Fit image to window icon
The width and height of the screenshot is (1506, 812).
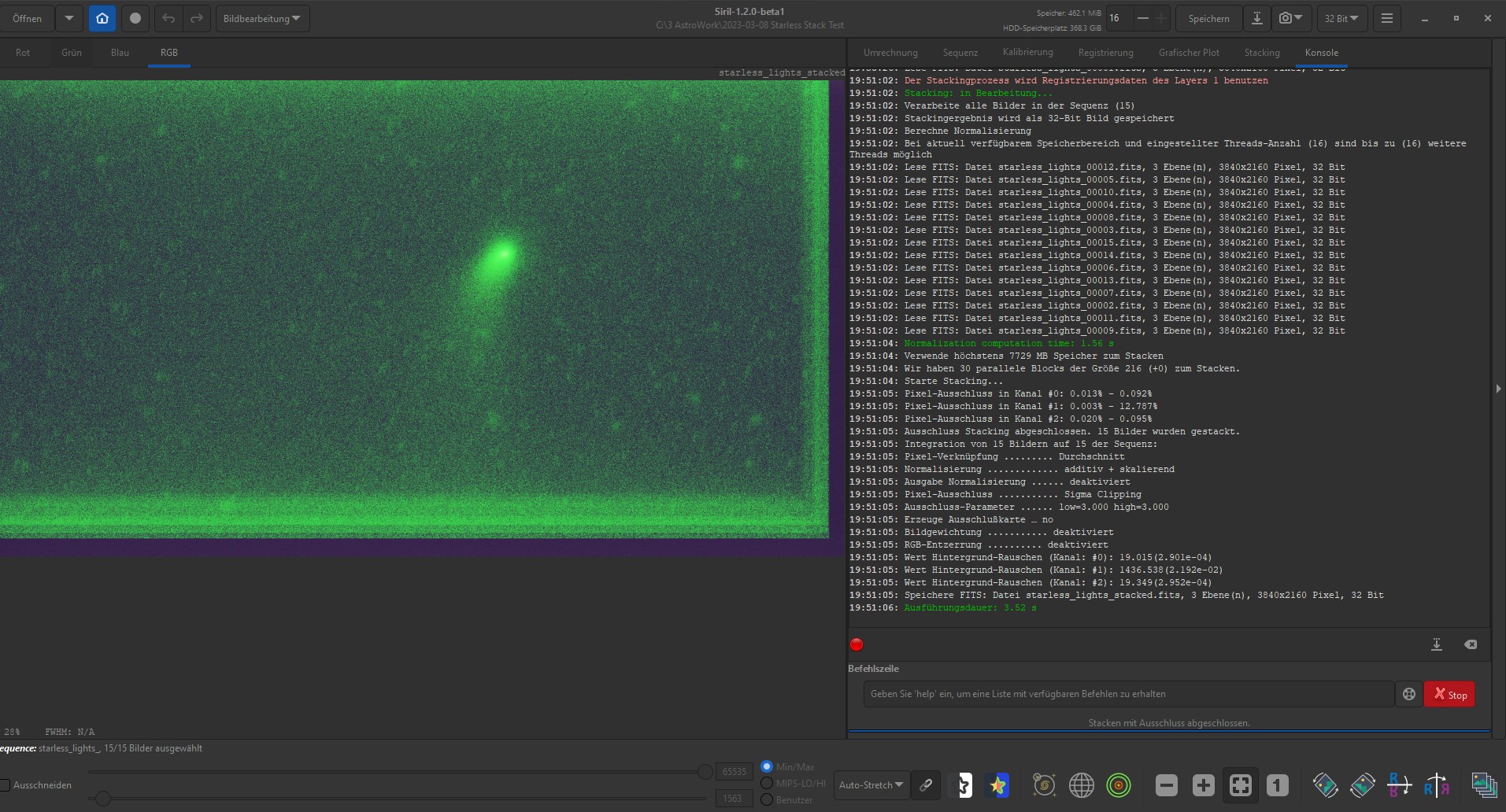coord(1241,784)
